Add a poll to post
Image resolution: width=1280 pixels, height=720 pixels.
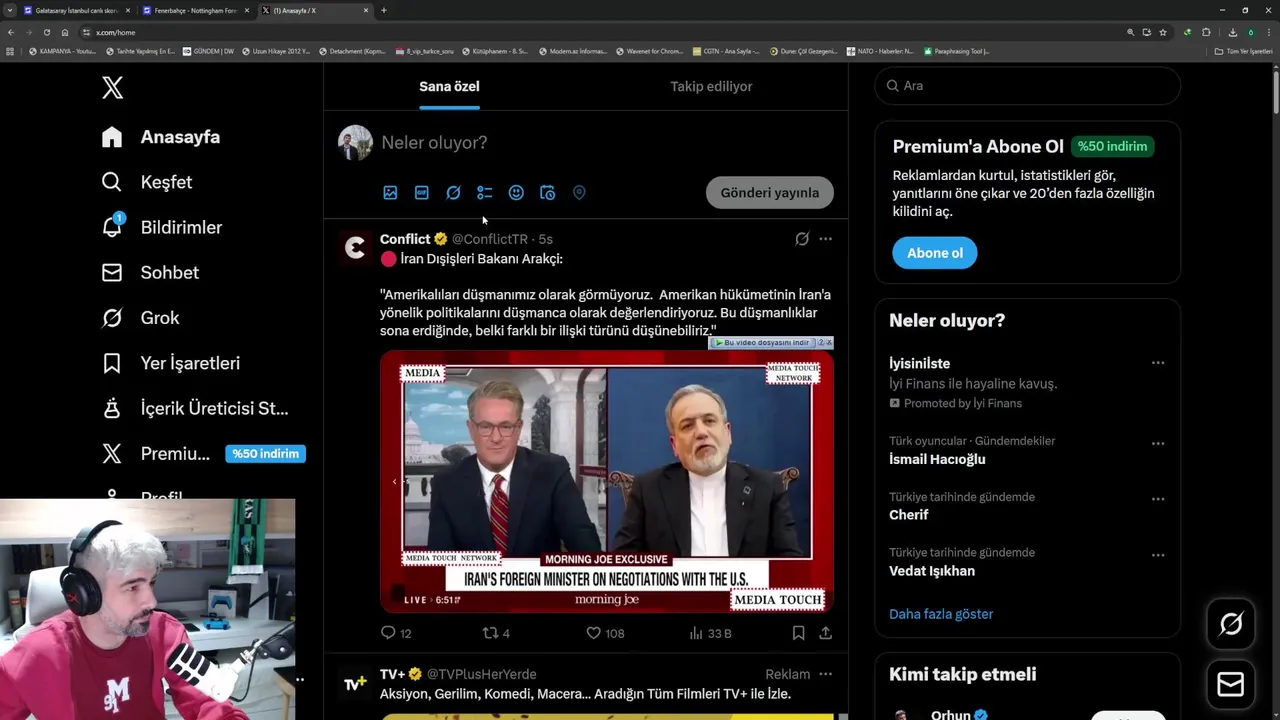[485, 193]
